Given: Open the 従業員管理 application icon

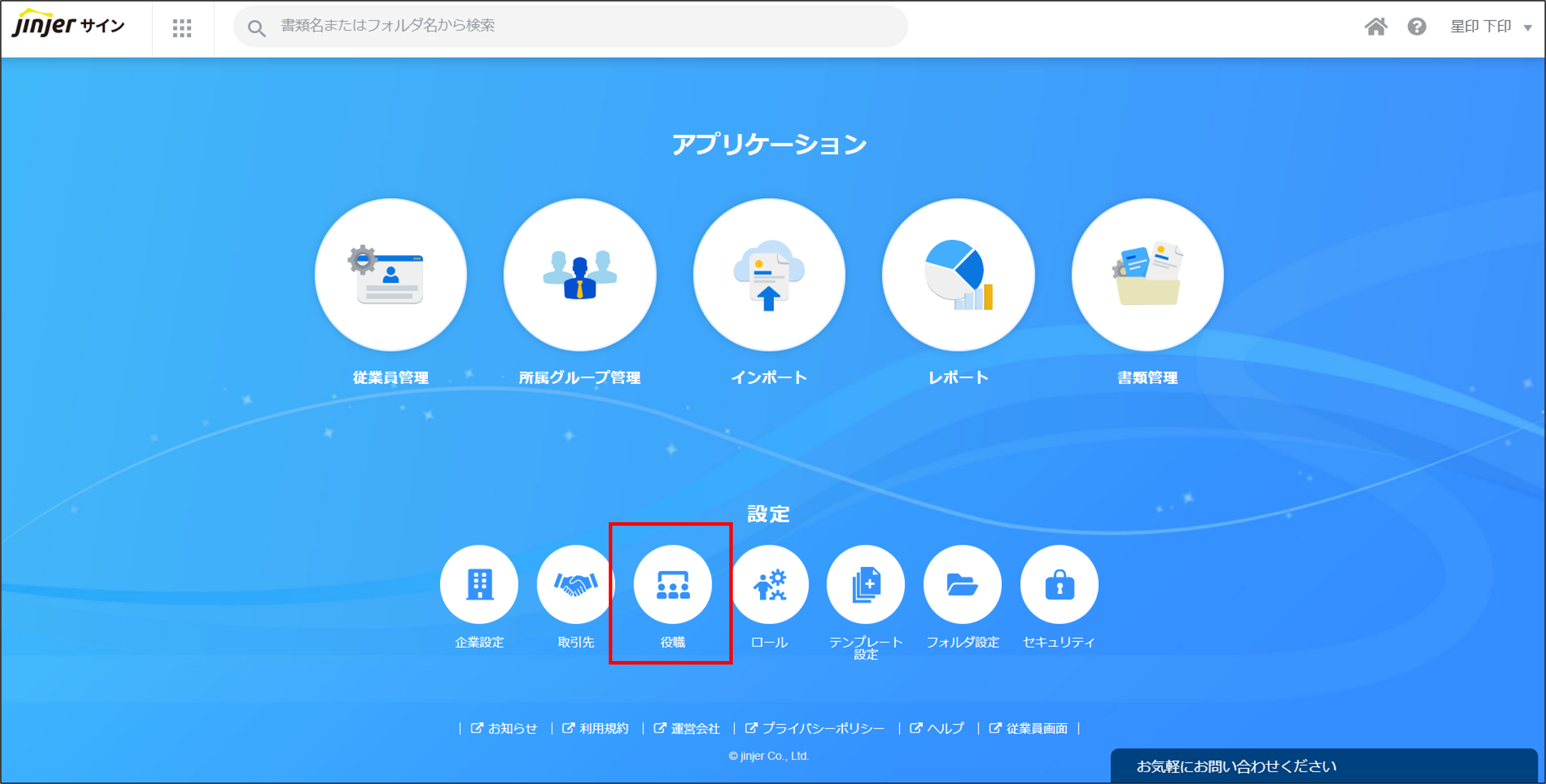Looking at the screenshot, I should [x=391, y=275].
